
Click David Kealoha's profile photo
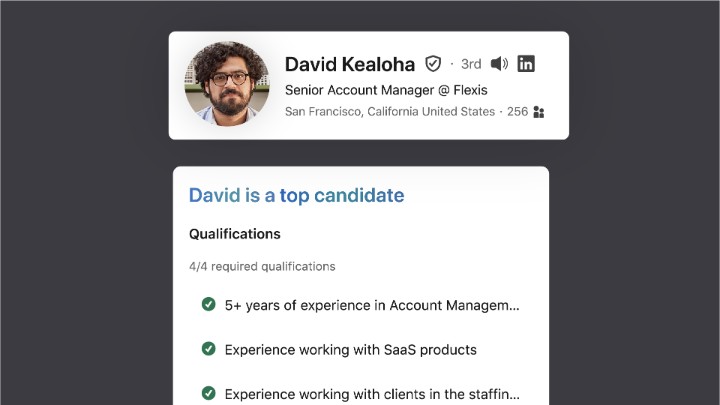tap(227, 84)
